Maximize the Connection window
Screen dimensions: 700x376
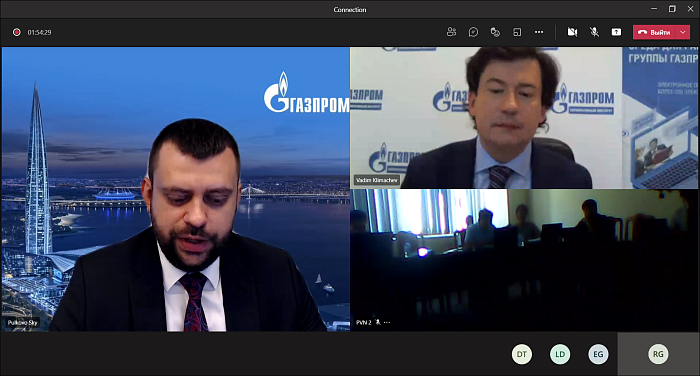point(672,8)
